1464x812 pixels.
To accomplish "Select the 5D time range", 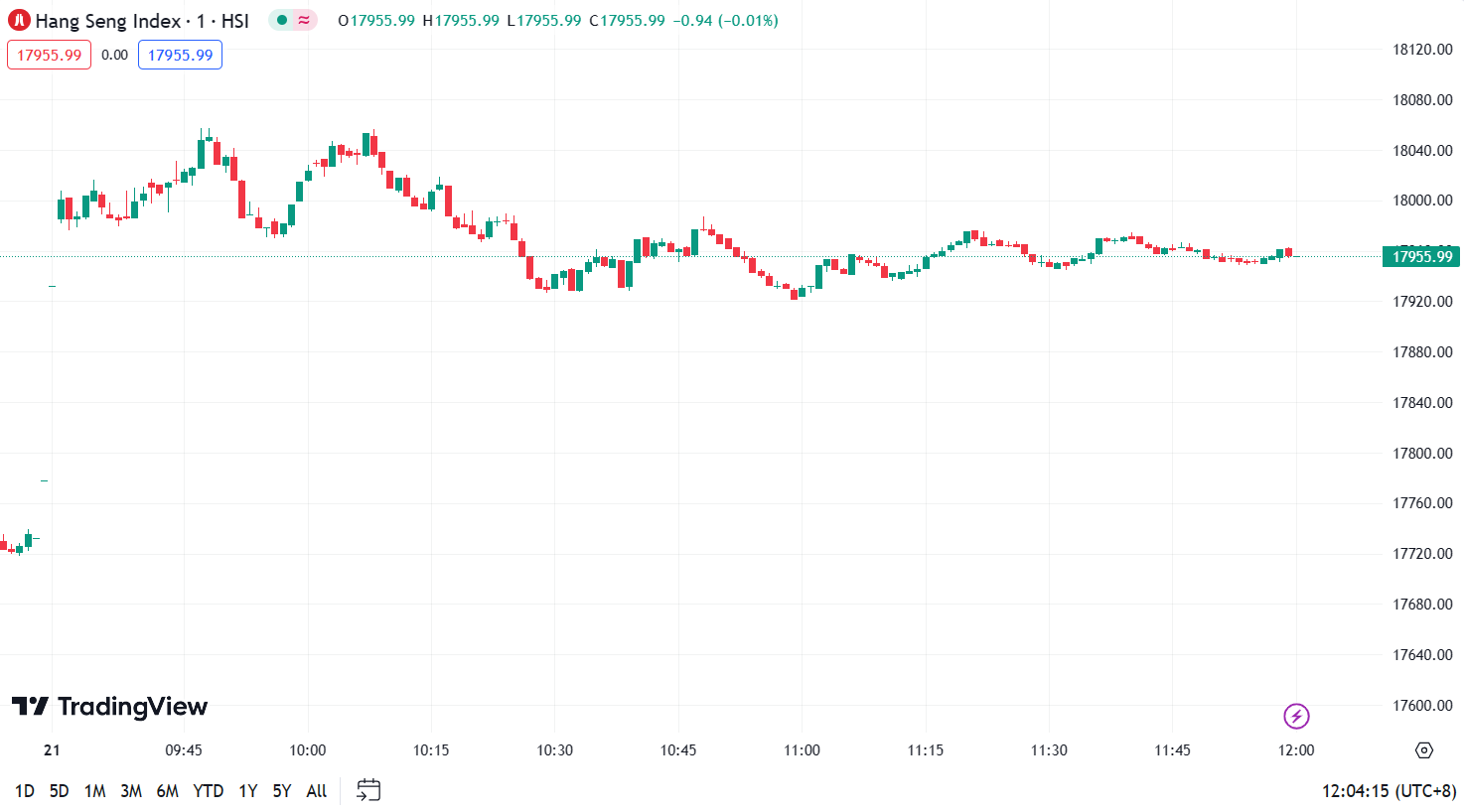I will tap(60, 791).
